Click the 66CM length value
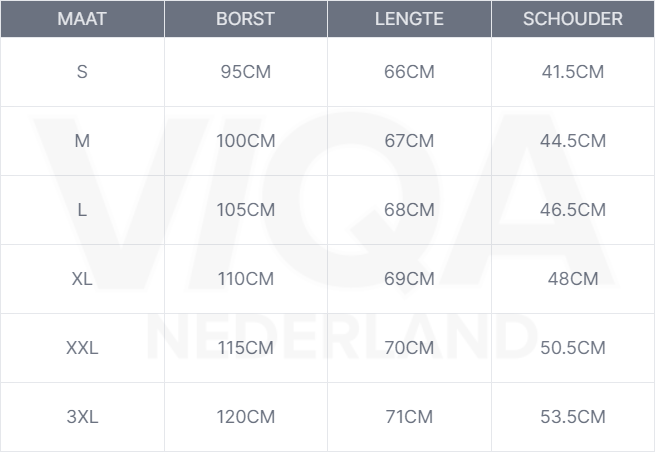 tap(409, 72)
